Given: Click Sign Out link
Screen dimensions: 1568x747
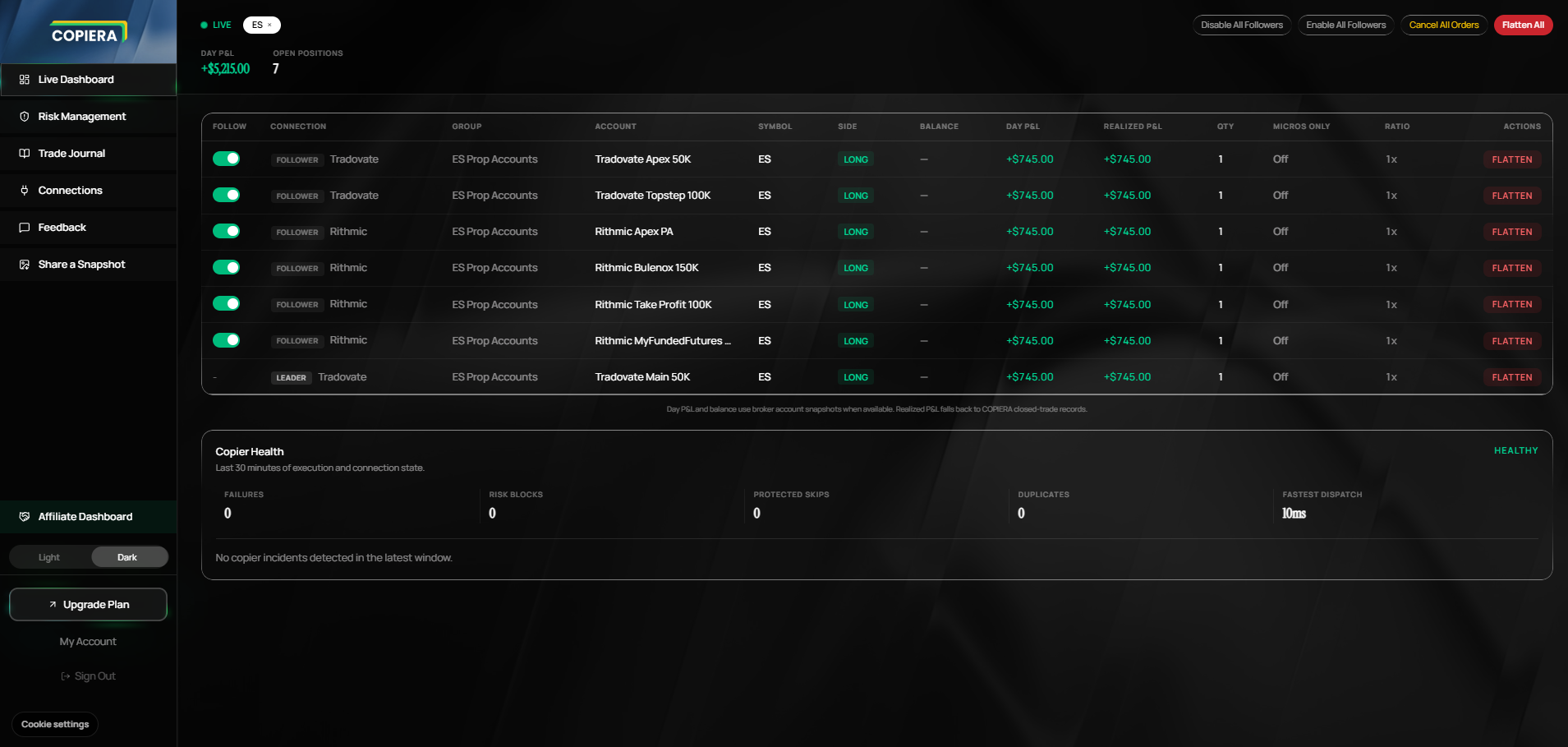Looking at the screenshot, I should [88, 676].
